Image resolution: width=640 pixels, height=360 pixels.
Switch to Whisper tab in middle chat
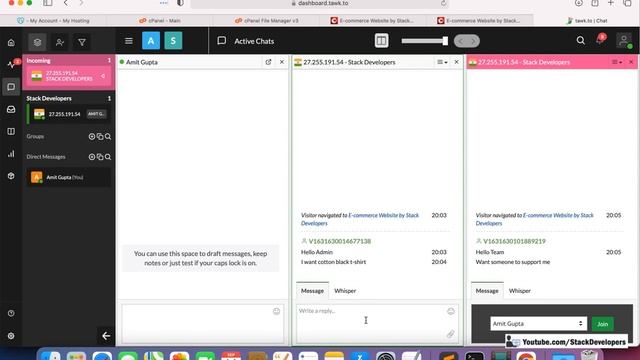(345, 291)
